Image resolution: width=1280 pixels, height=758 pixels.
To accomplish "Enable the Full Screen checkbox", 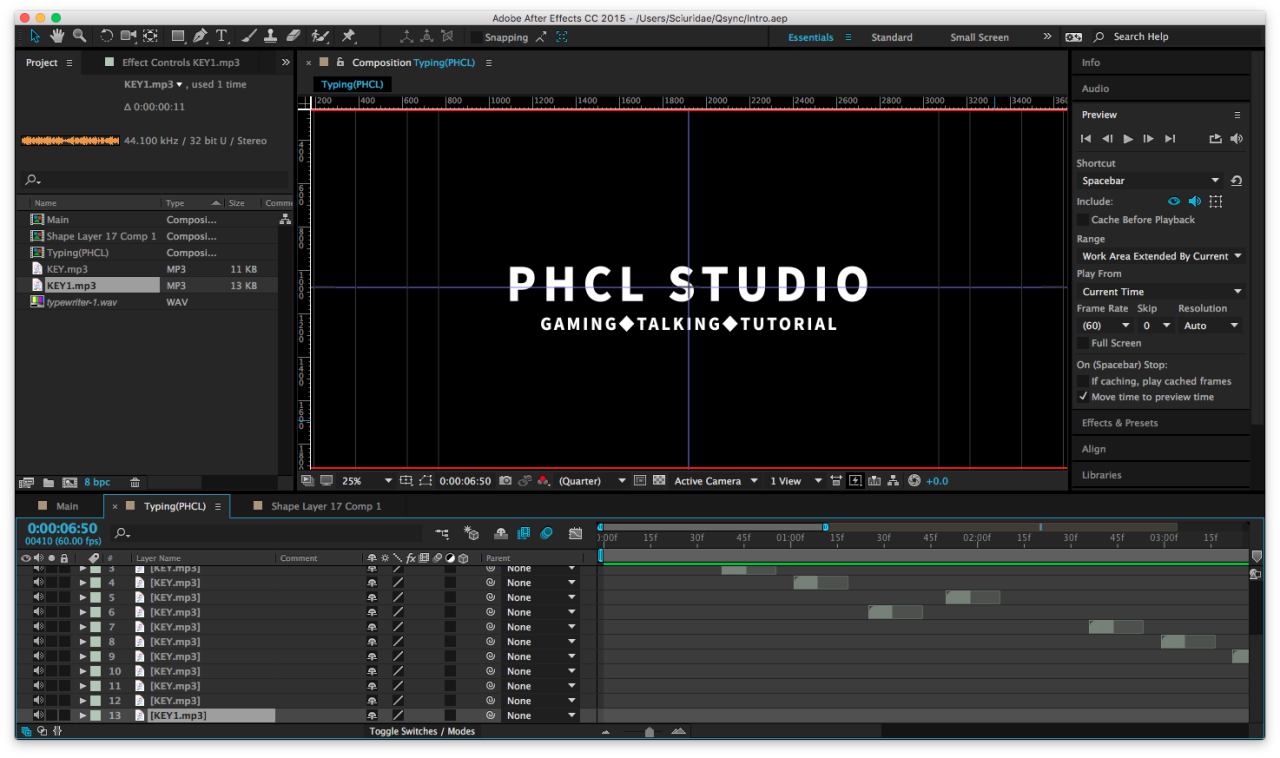I will [1084, 343].
